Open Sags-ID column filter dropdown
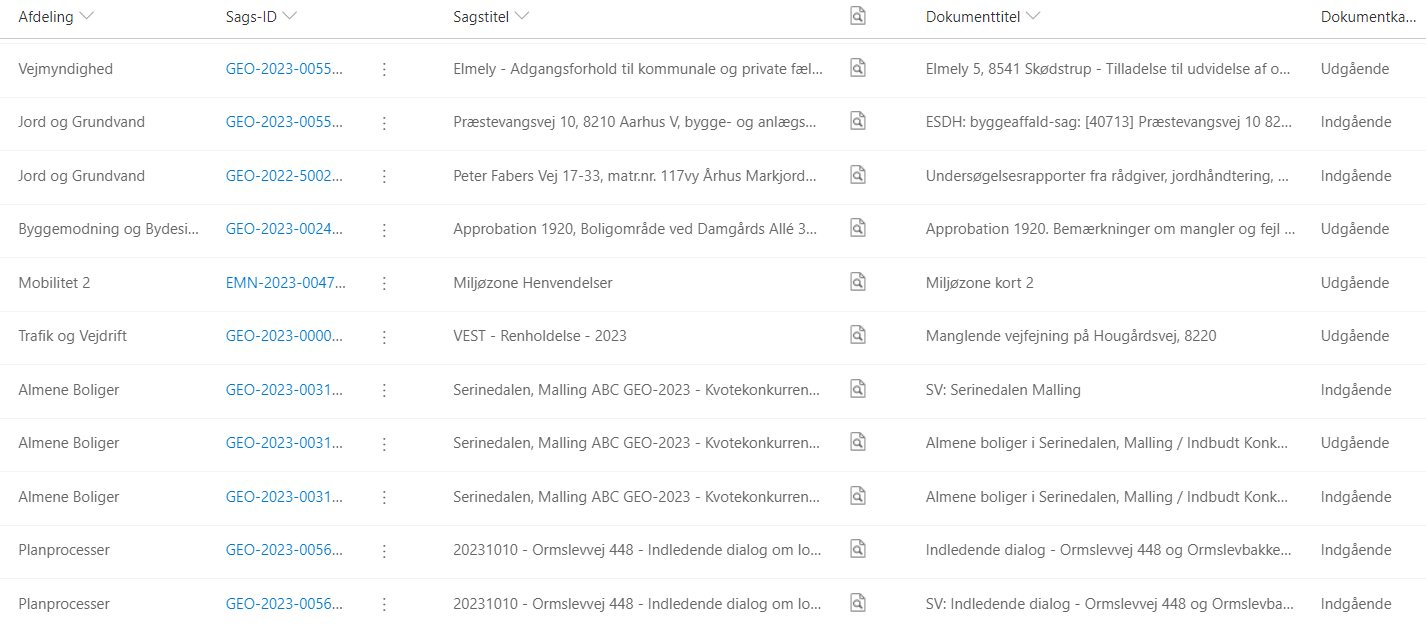The image size is (1426, 625). click(290, 16)
